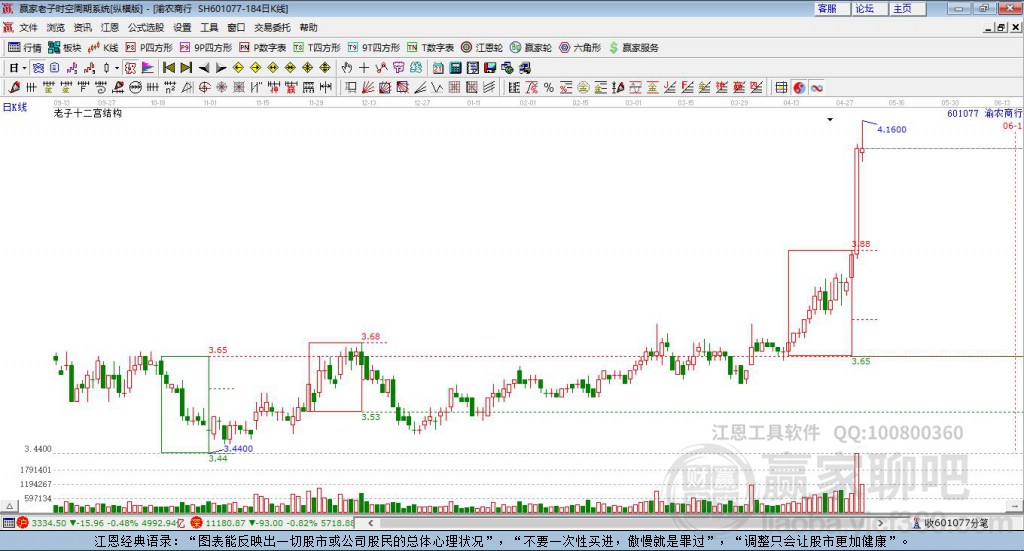This screenshot has height=551, width=1024.
Task: Open the 设置 menu
Action: 182,27
